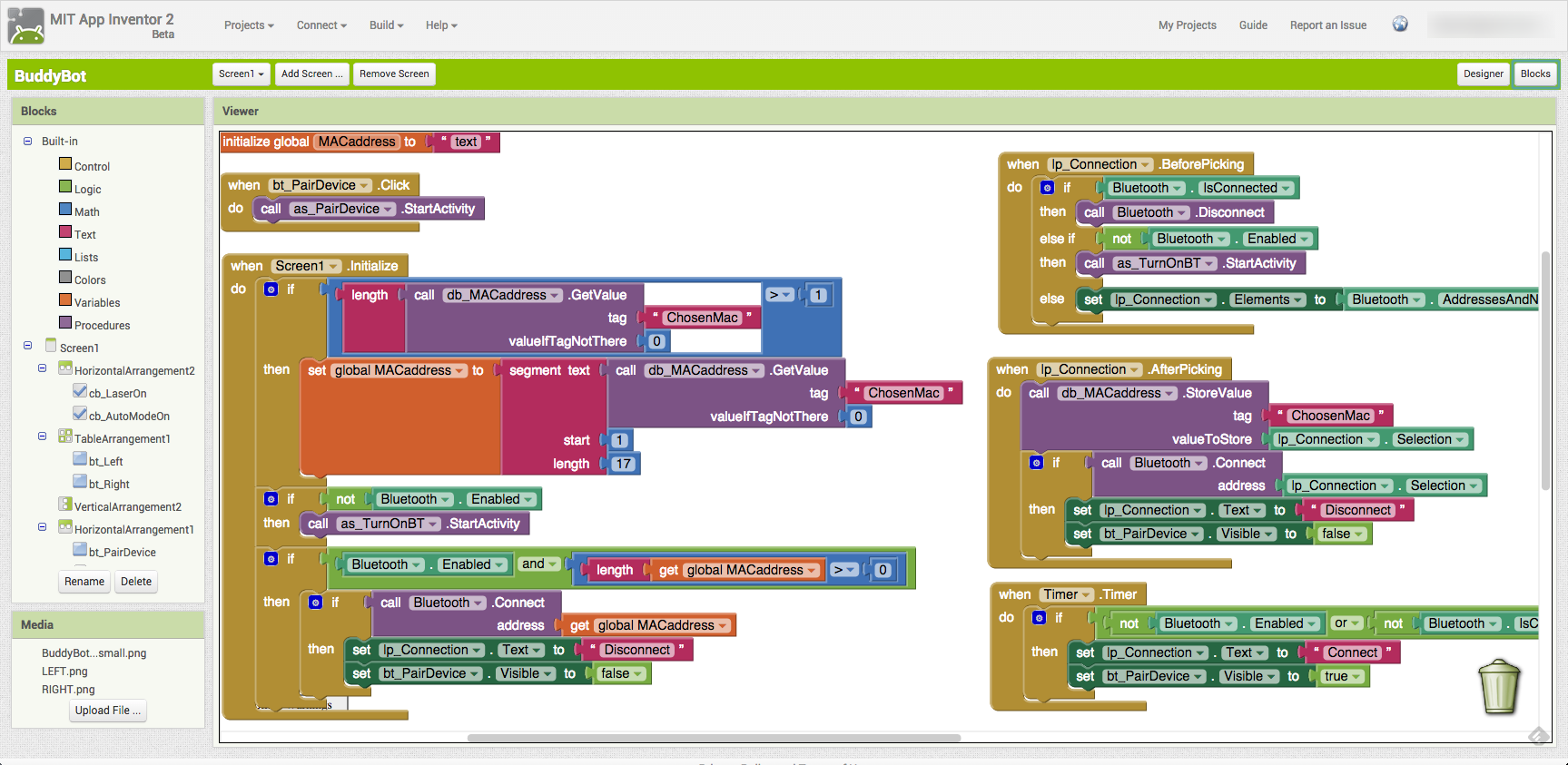The width and height of the screenshot is (1568, 765).
Task: Collapse the Built-in tree section
Action: pos(27,141)
